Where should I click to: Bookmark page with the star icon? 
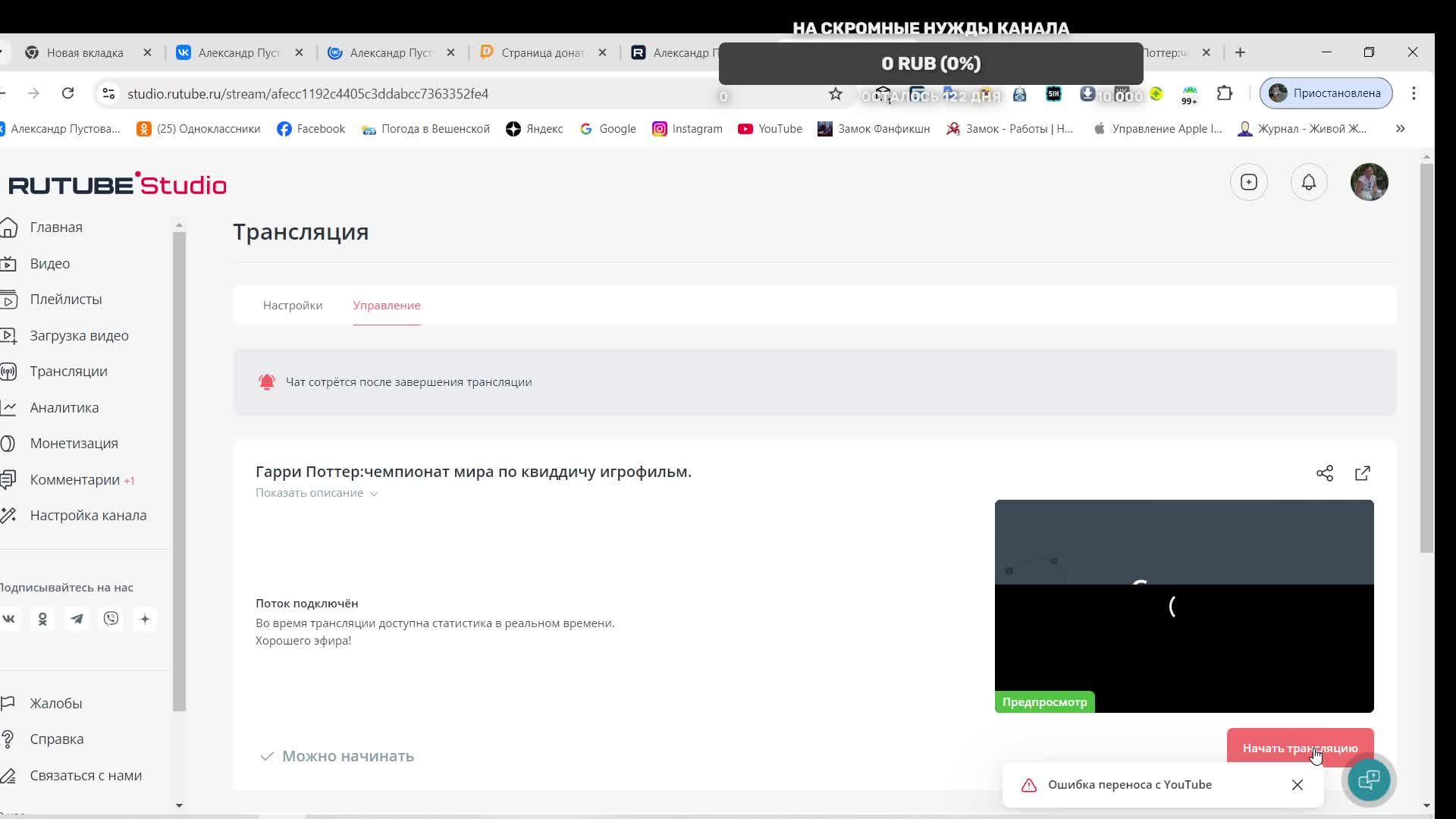[x=835, y=93]
